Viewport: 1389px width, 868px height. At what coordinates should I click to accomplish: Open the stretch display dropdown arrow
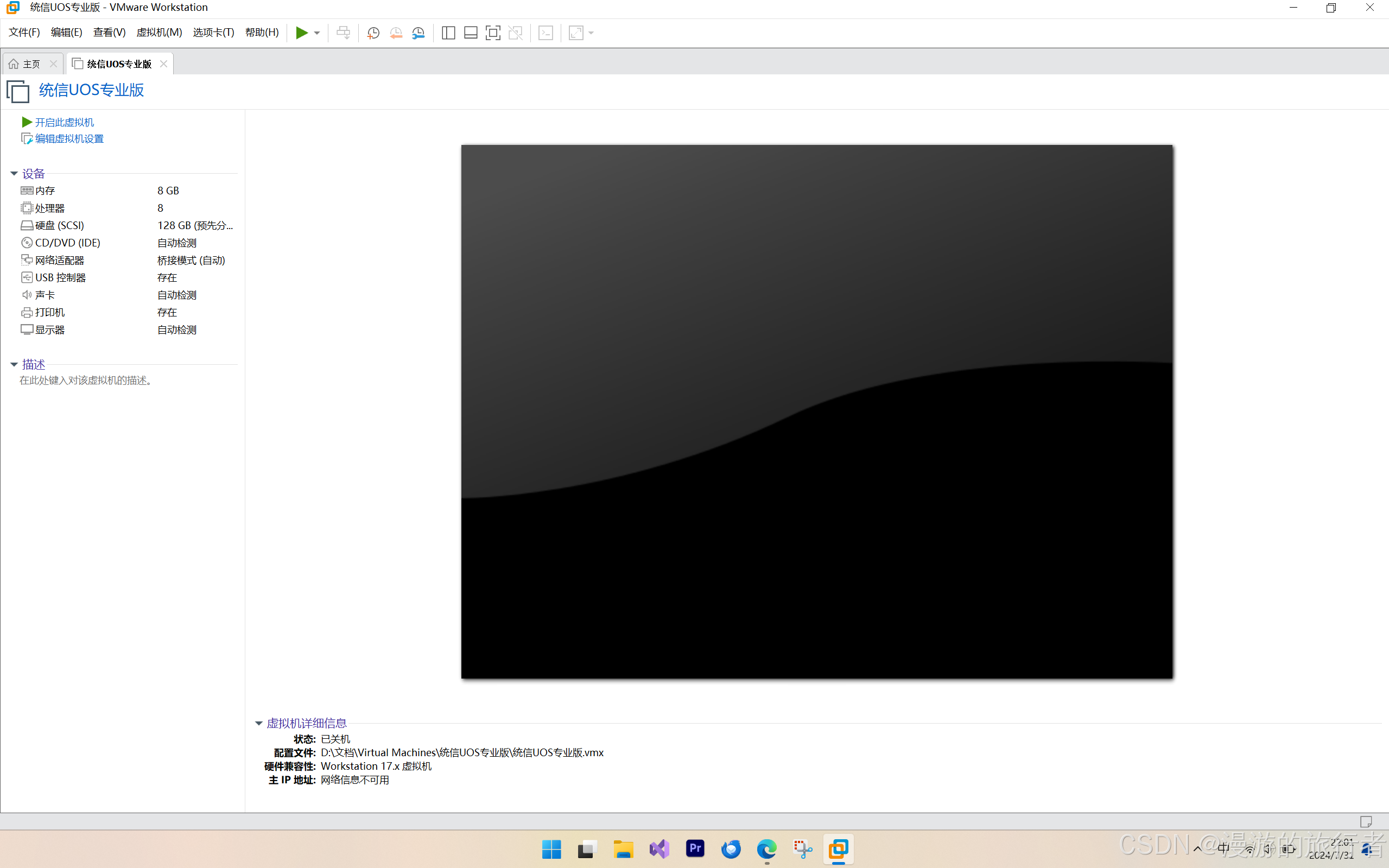point(591,33)
